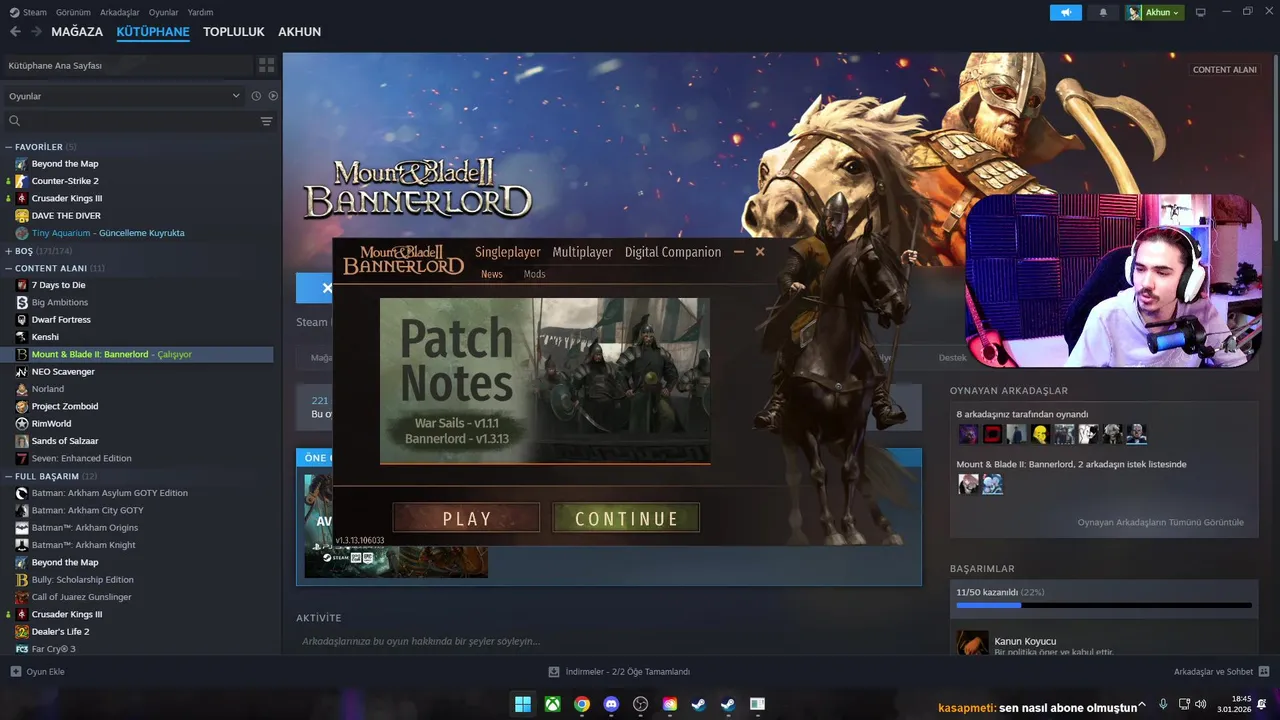
Task: Click achievements progress bar
Action: pos(1104,605)
